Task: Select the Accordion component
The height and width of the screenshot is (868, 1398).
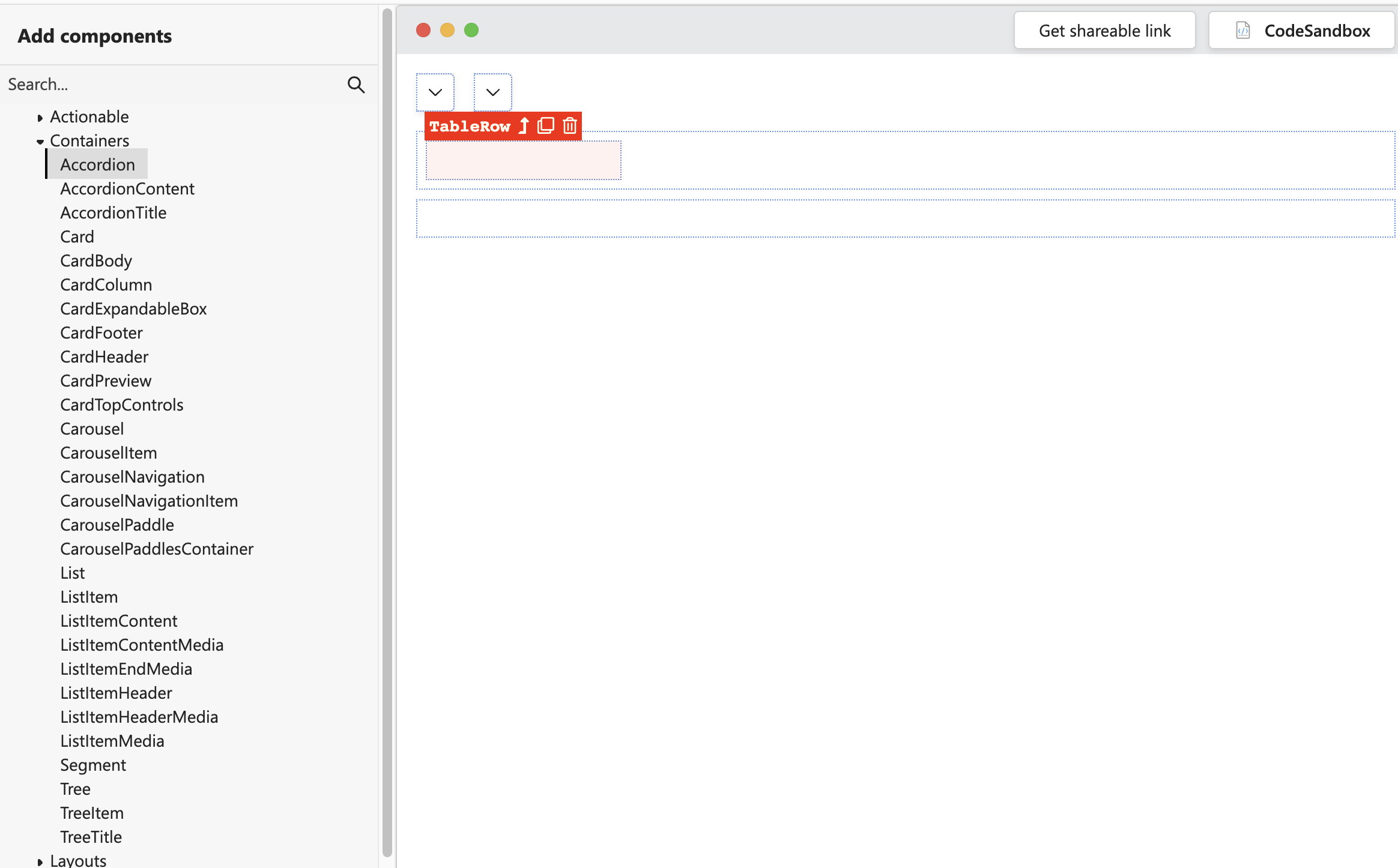Action: [x=97, y=164]
